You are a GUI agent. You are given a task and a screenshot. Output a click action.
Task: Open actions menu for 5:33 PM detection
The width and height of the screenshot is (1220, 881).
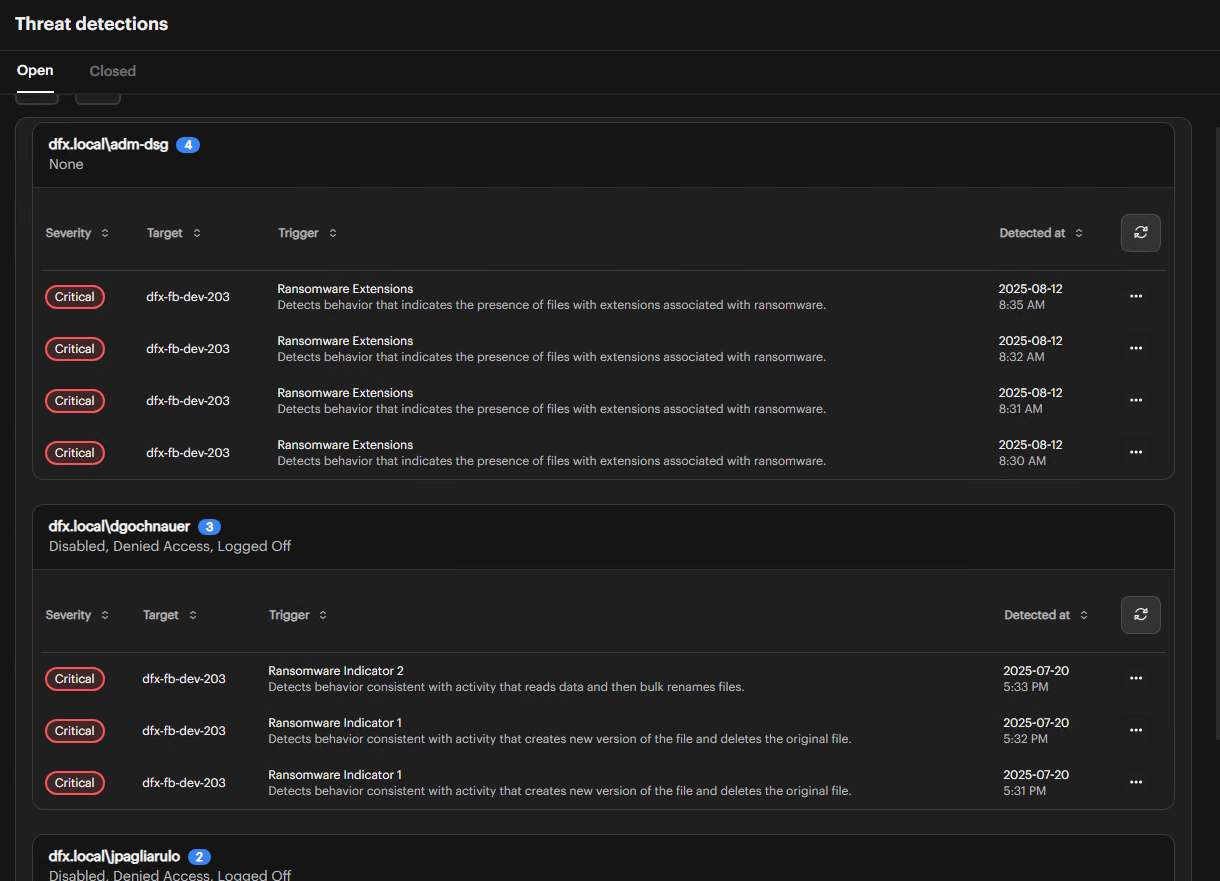1135,679
